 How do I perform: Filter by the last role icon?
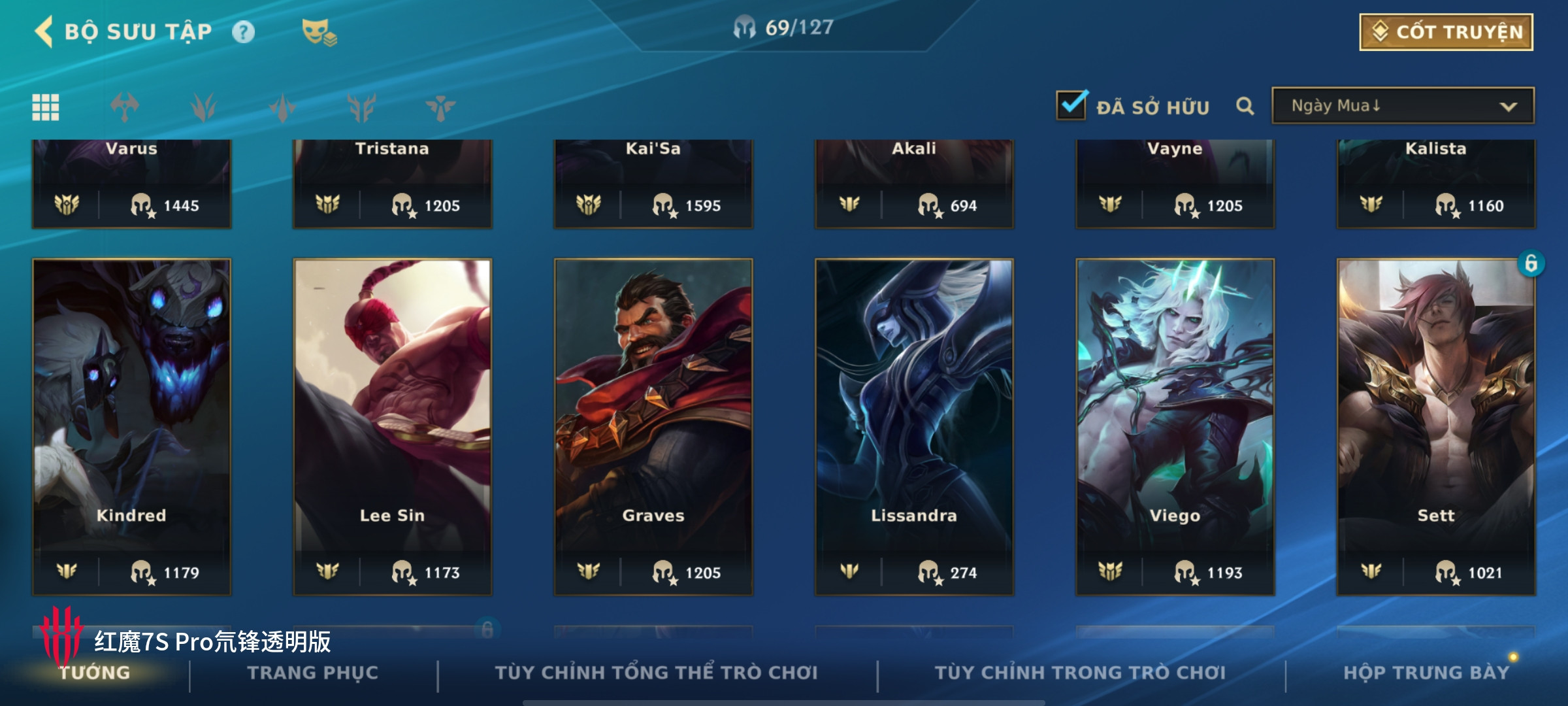coord(441,107)
